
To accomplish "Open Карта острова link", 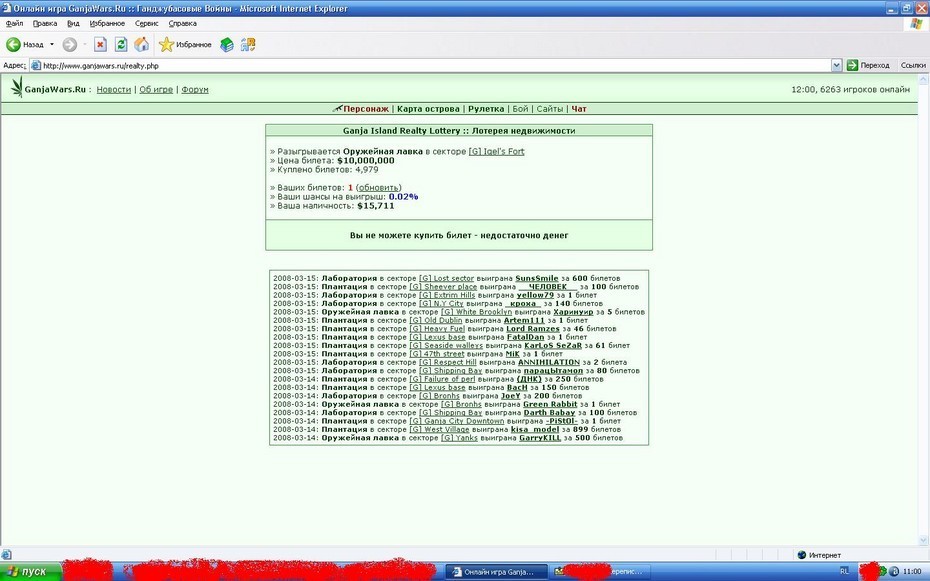I will [x=428, y=109].
